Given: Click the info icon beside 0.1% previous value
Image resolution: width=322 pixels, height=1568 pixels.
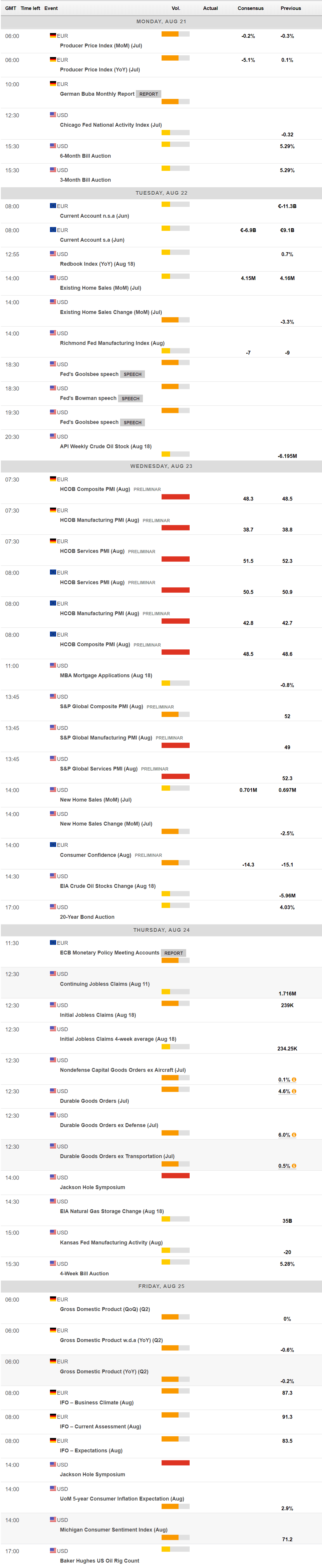Looking at the screenshot, I should (294, 1079).
